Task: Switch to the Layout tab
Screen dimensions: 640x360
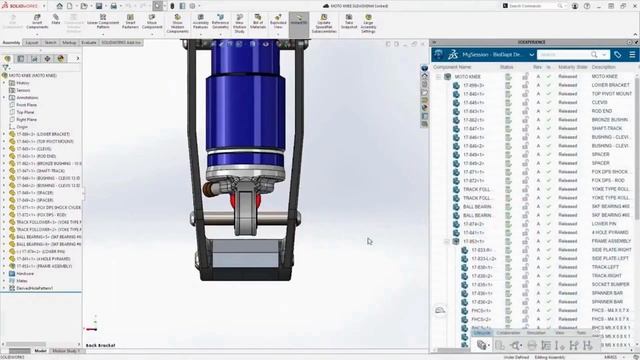Action: [x=31, y=42]
